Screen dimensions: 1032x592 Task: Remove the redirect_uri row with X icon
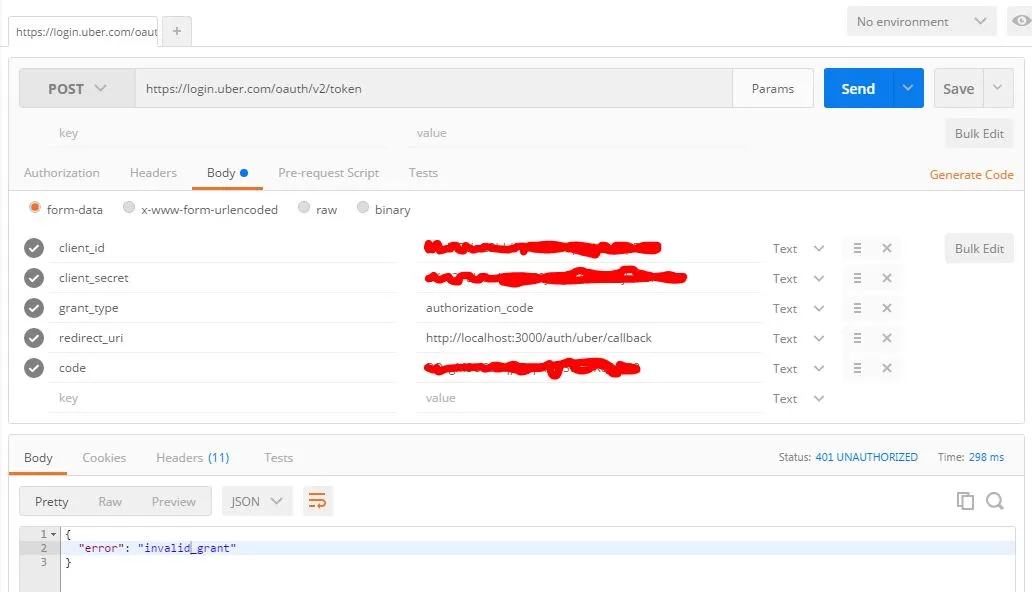point(887,338)
